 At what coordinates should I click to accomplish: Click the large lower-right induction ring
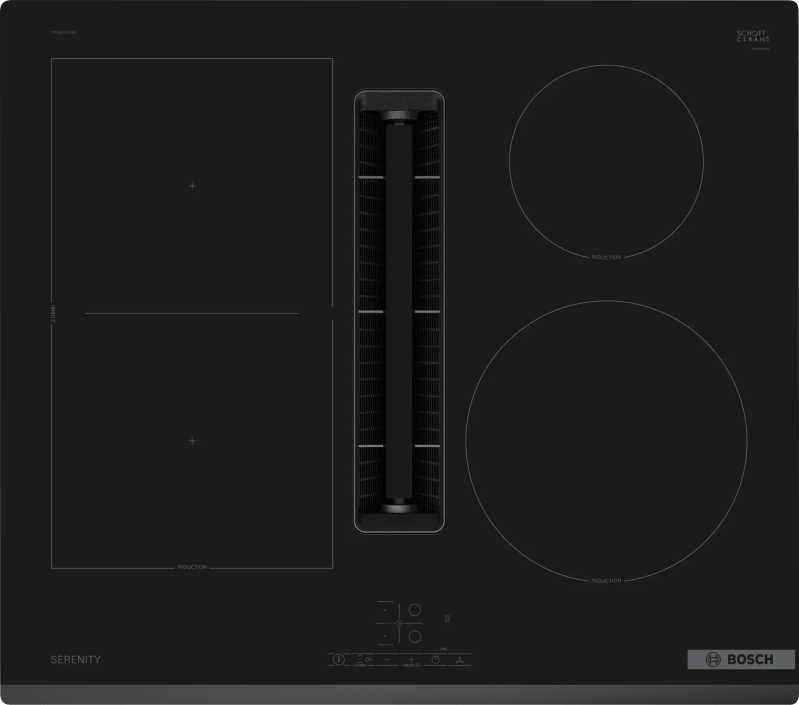606,438
